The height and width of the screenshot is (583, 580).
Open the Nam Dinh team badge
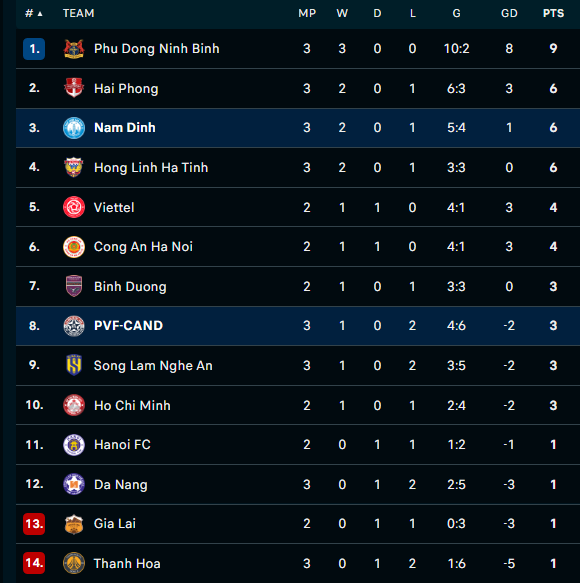pos(74,128)
